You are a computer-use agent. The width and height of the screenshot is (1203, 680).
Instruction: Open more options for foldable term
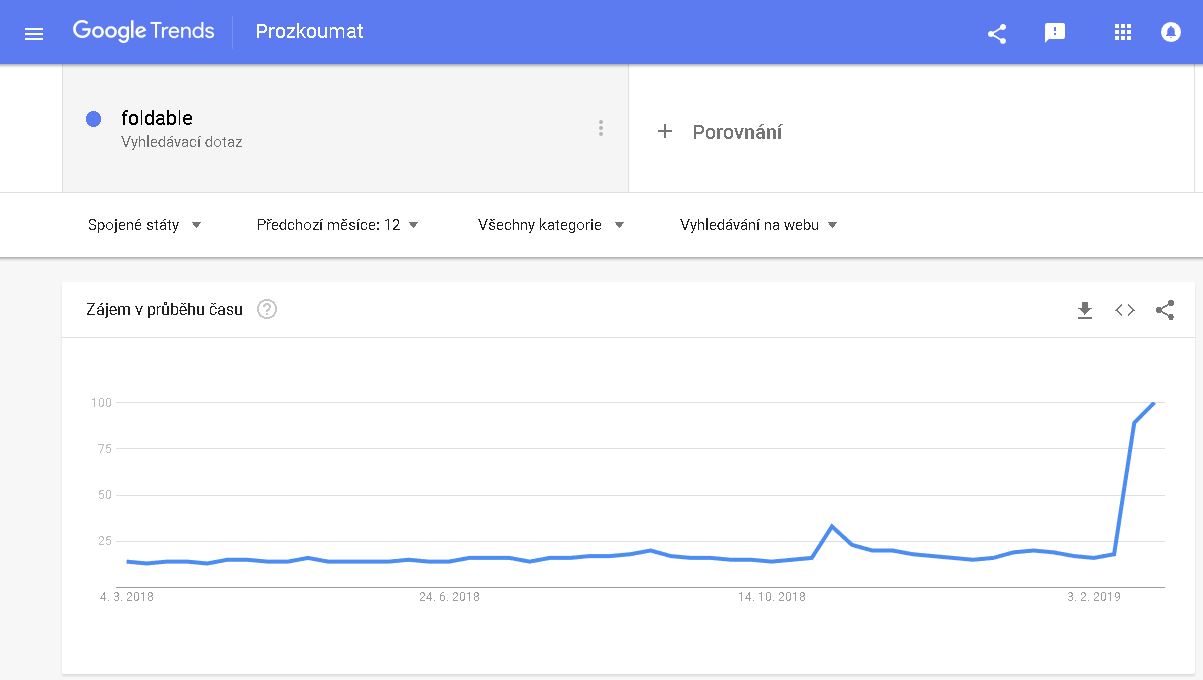click(x=601, y=128)
